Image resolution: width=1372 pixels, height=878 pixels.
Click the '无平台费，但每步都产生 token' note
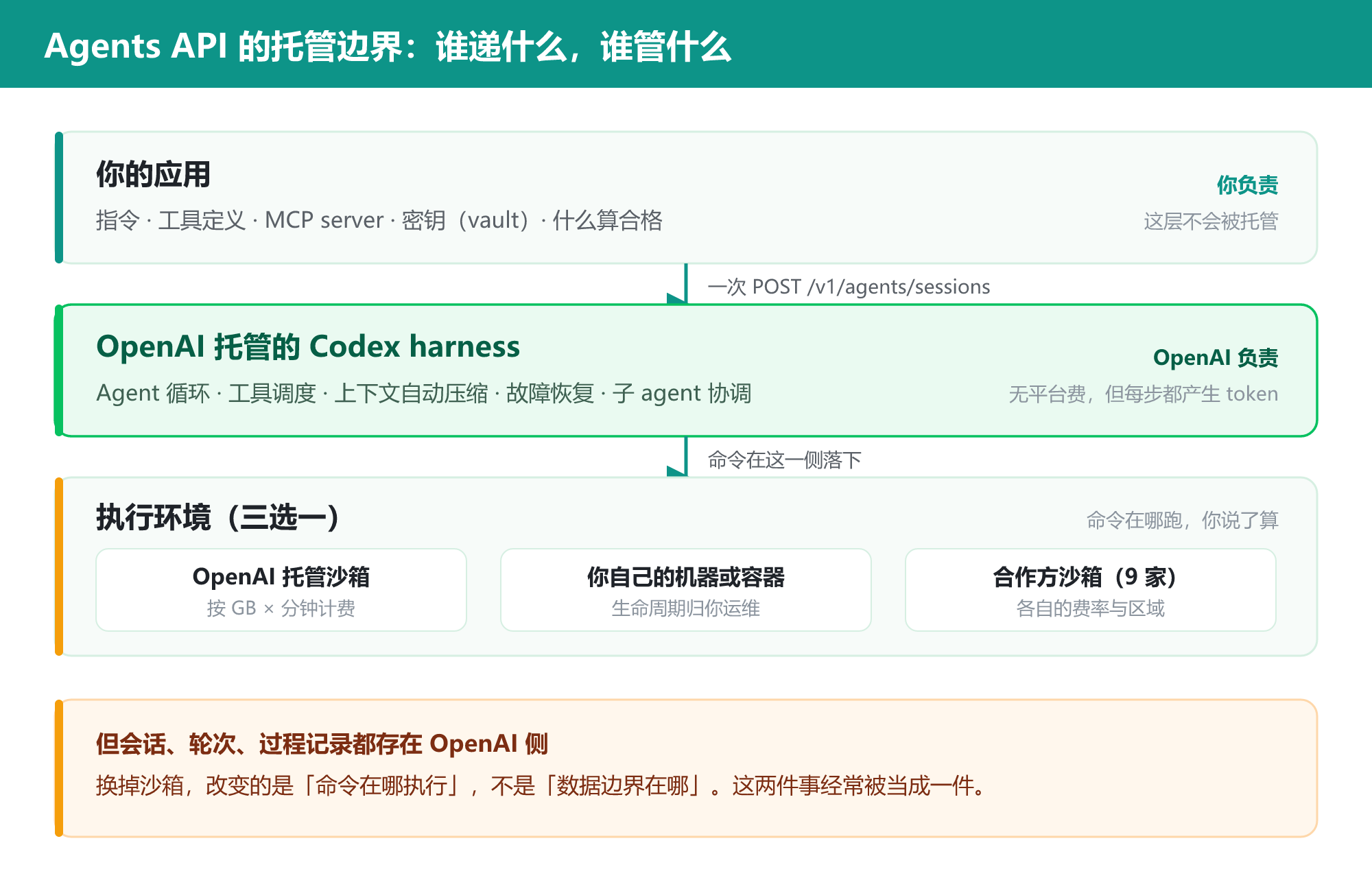tap(1144, 394)
